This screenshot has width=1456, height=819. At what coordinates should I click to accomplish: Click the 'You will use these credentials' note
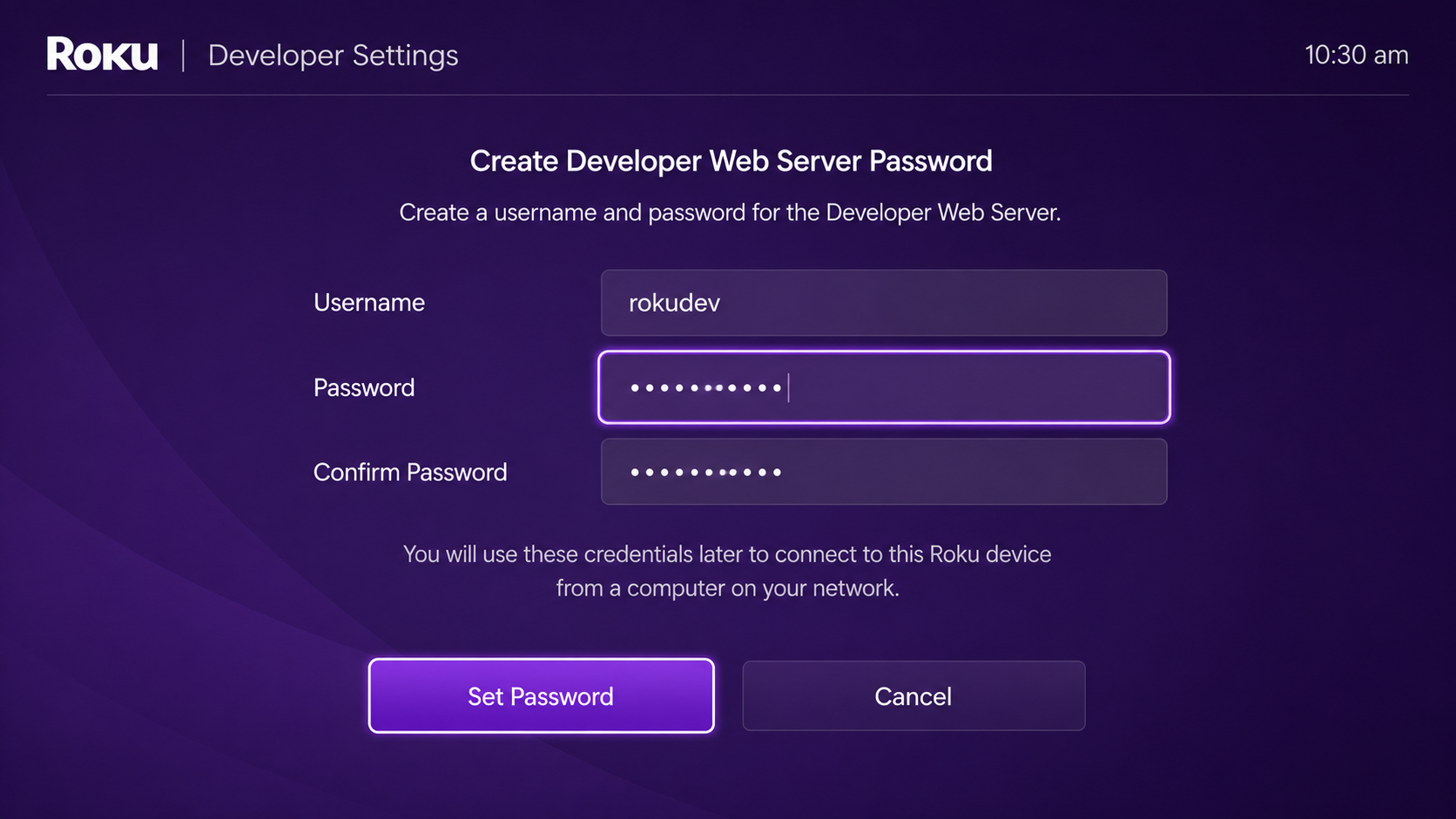(x=727, y=571)
